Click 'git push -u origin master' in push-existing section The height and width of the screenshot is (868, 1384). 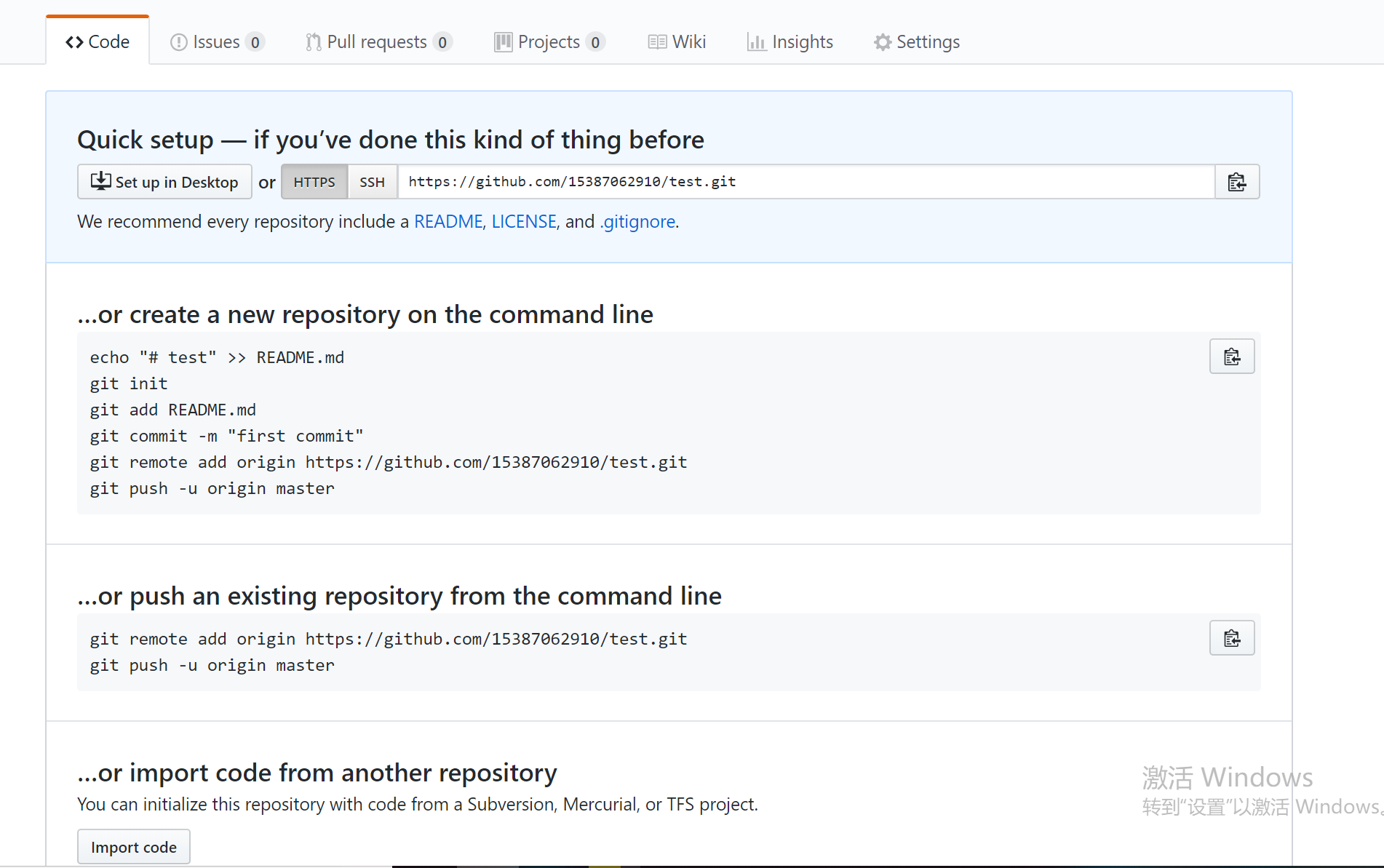coord(212,665)
